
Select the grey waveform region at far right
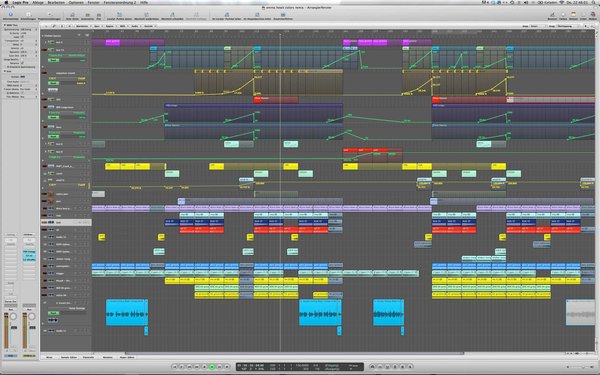click(580, 312)
